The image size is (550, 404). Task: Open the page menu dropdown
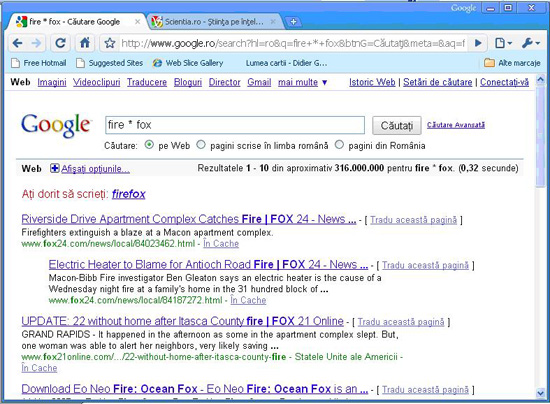(x=503, y=43)
